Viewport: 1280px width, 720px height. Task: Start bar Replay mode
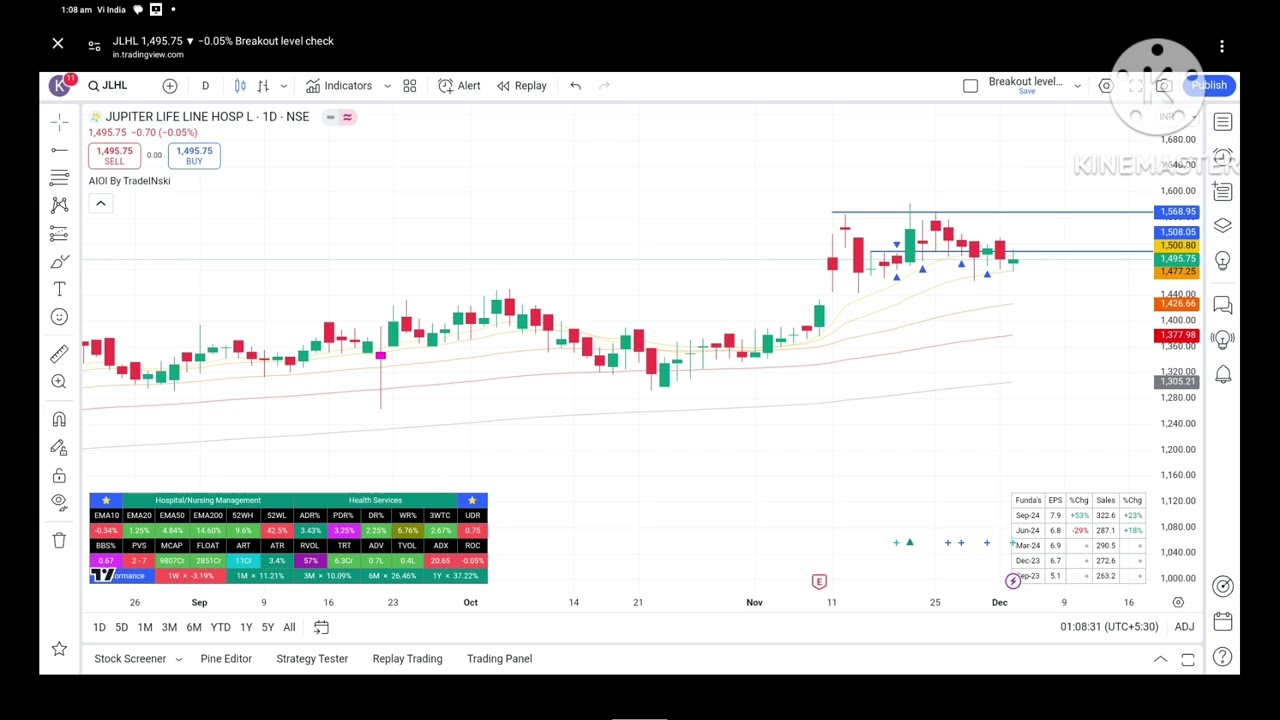[x=521, y=86]
